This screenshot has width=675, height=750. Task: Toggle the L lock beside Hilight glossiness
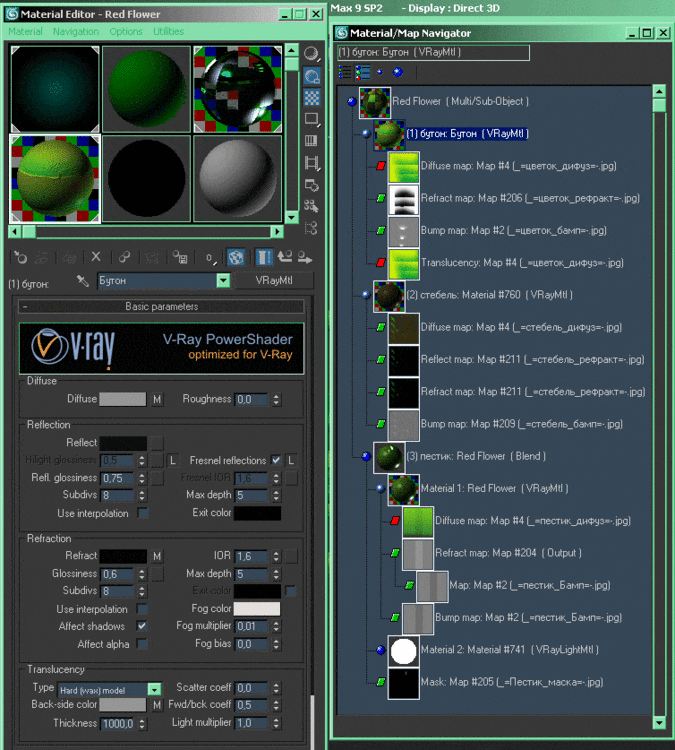[x=173, y=461]
